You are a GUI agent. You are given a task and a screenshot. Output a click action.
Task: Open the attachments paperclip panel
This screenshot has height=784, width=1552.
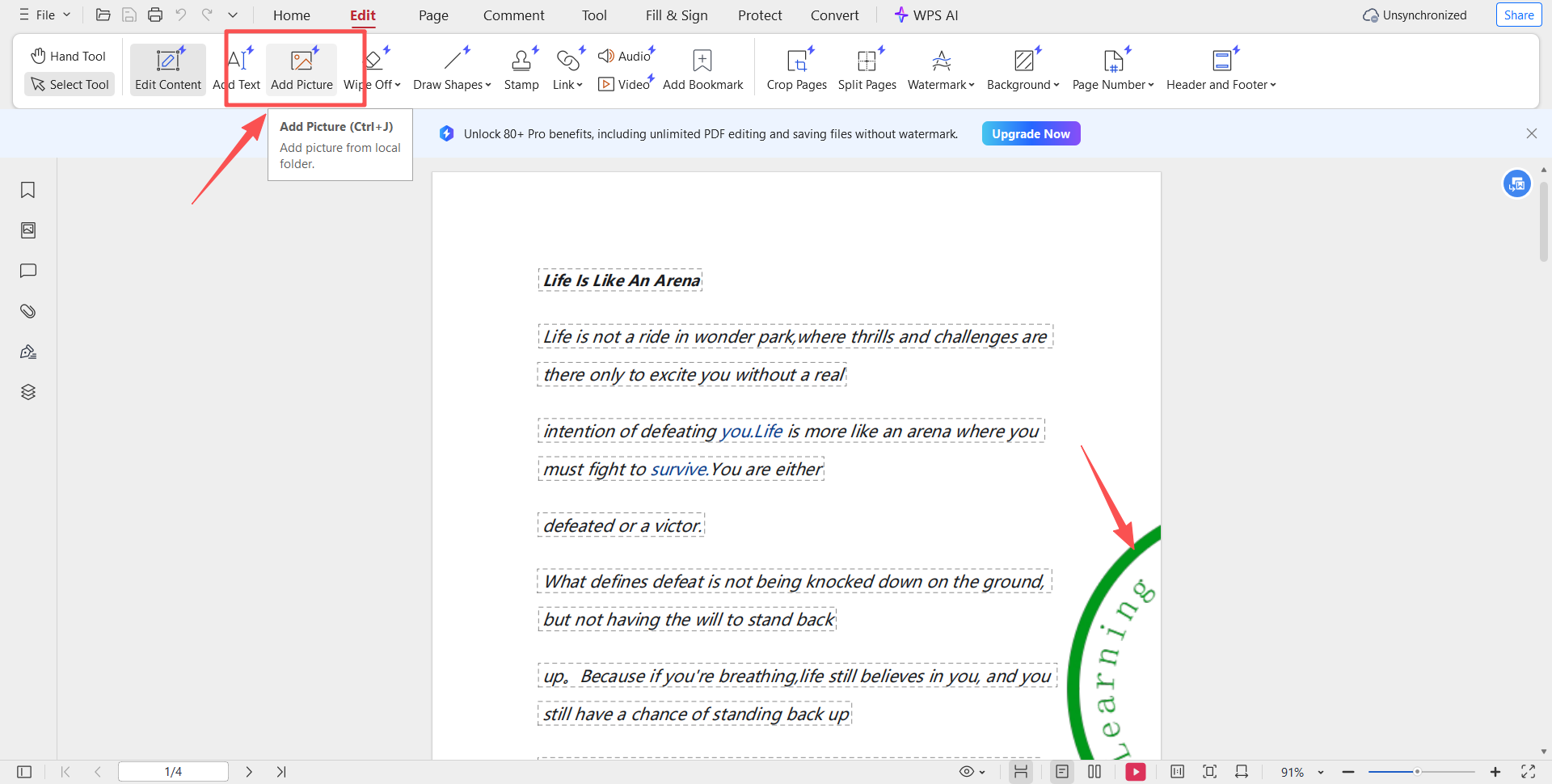point(28,311)
